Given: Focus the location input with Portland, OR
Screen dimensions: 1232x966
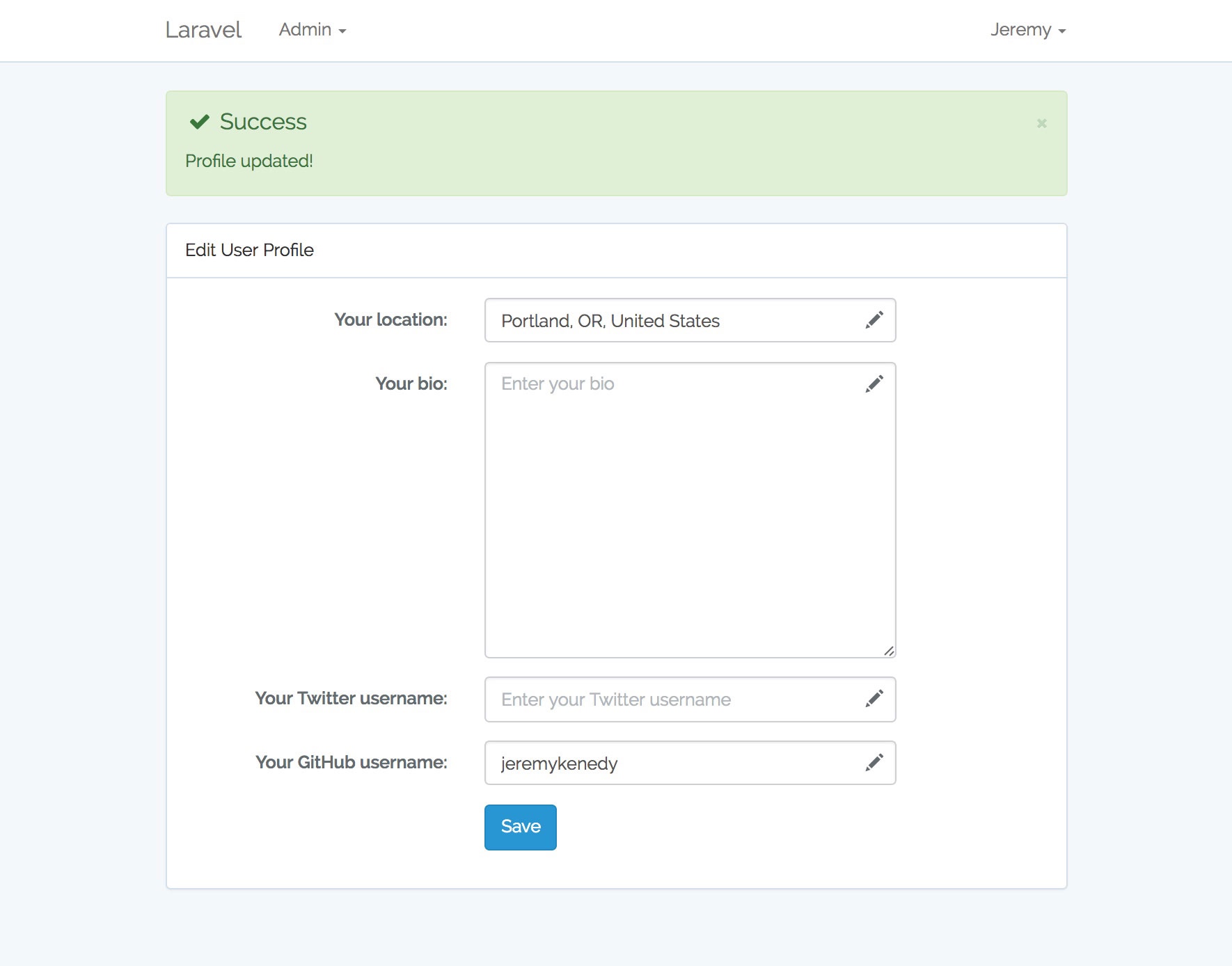Looking at the screenshot, I should (x=690, y=320).
